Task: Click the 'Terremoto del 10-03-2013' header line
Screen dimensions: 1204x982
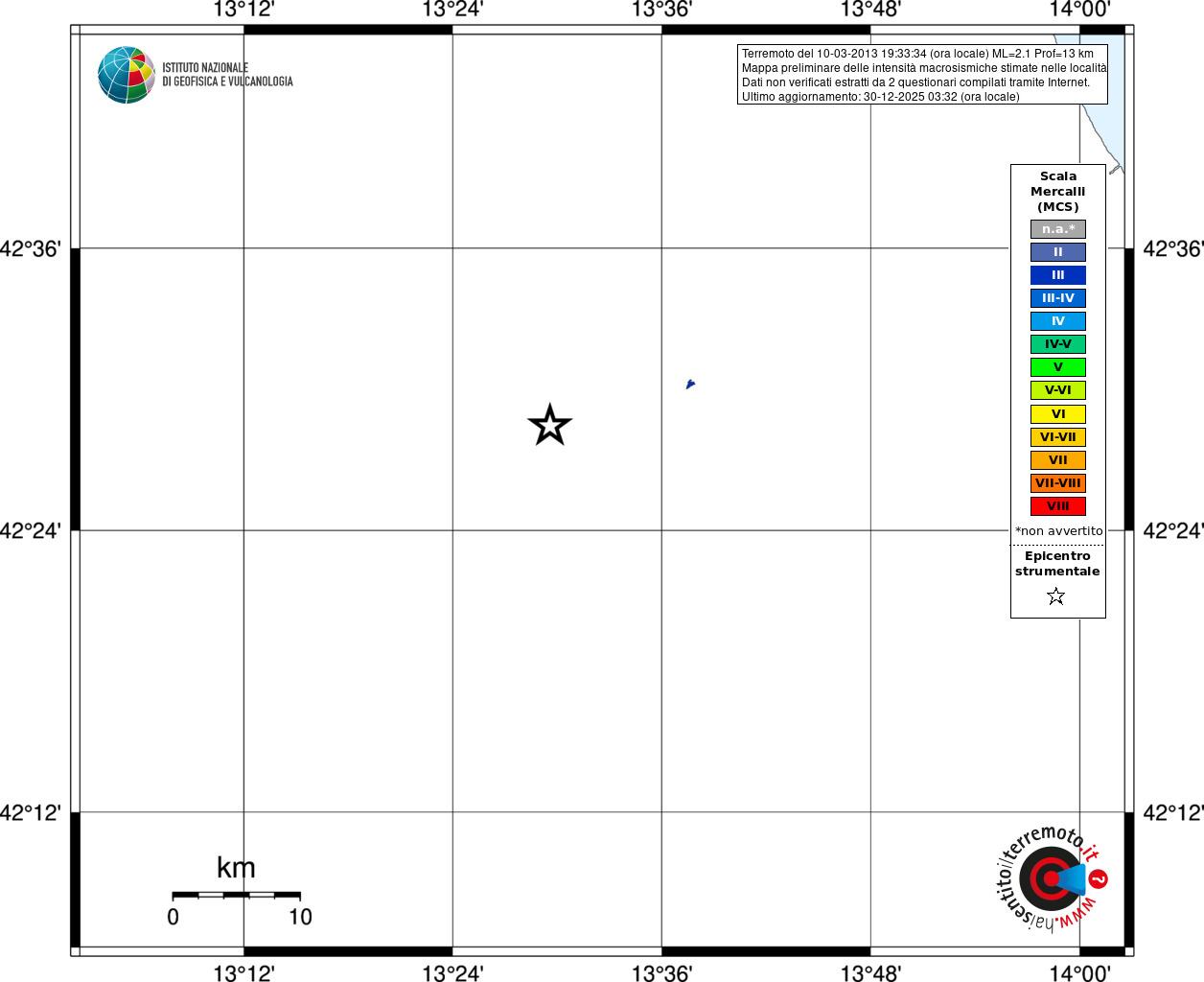Action: pos(917,54)
